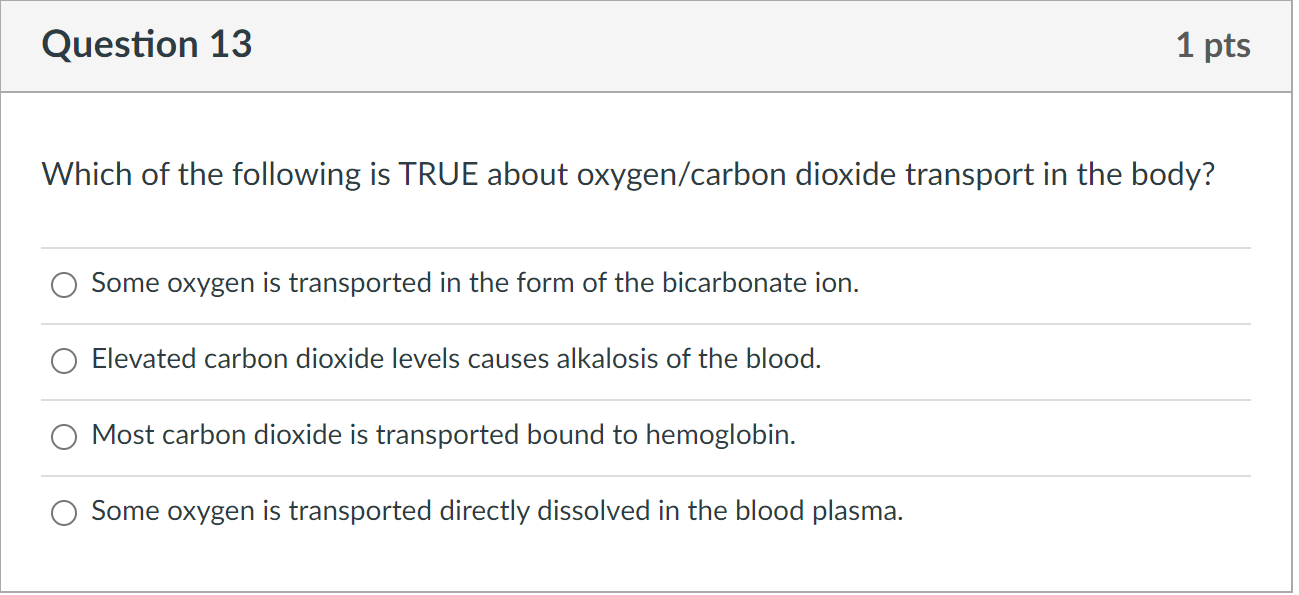
Task: Click the word "Most" in the third answer
Action: point(123,436)
